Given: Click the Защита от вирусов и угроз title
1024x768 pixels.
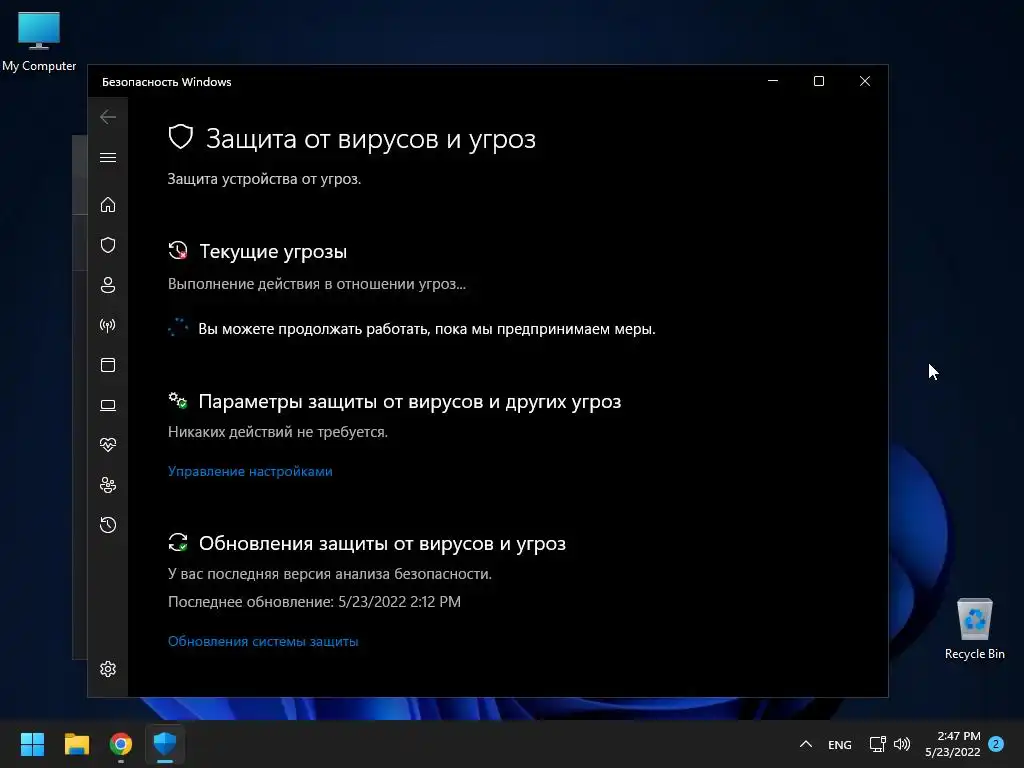Looking at the screenshot, I should 371,139.
